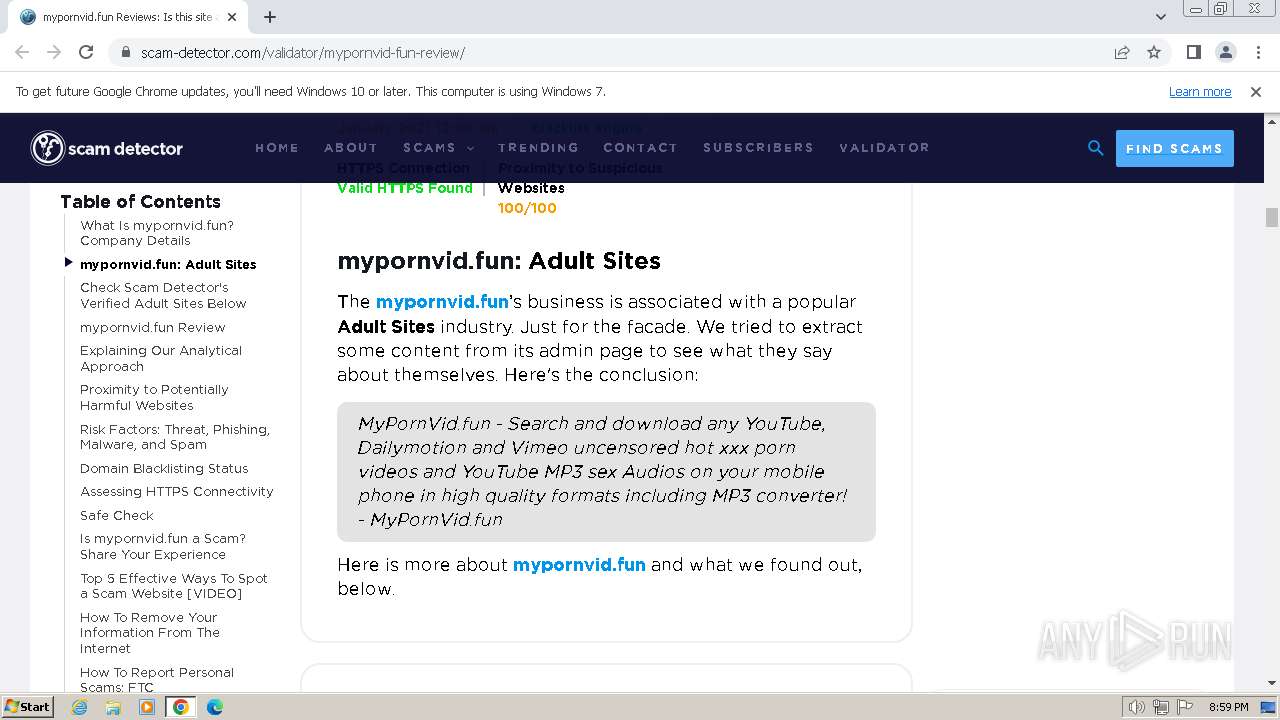Image resolution: width=1280 pixels, height=720 pixels.
Task: Dismiss the Chrome update notice
Action: [x=1256, y=91]
